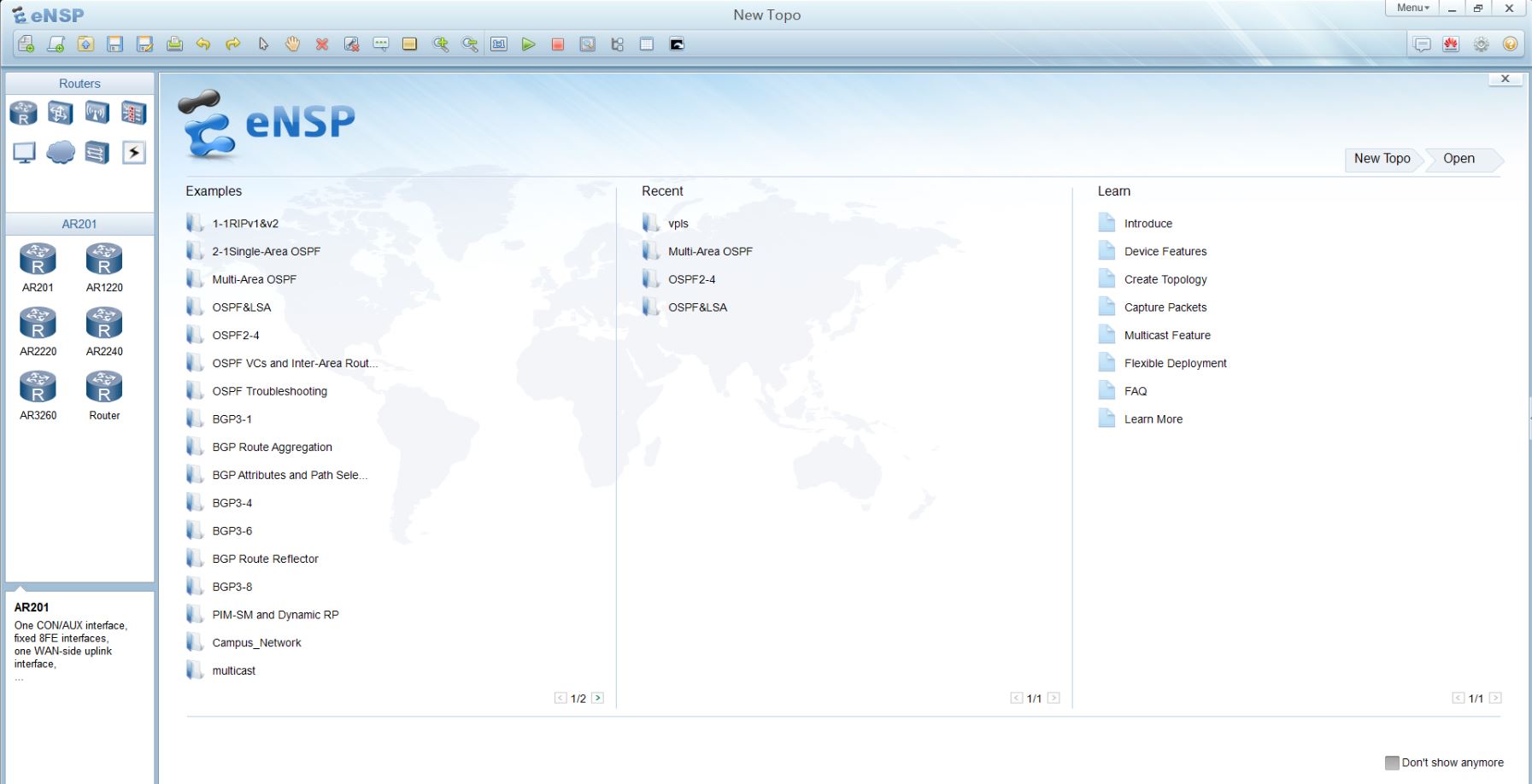Click the 1:1 reset zoom icon
The width and height of the screenshot is (1532, 784).
click(499, 44)
